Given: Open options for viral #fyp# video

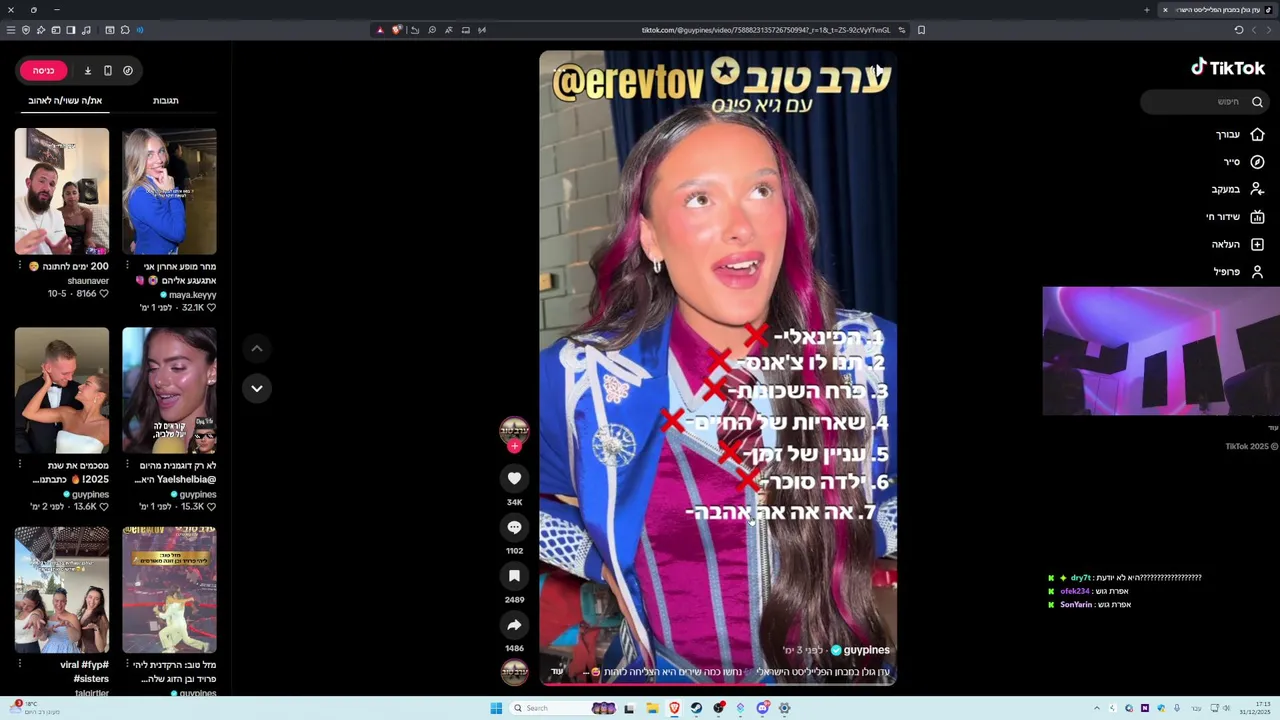Looking at the screenshot, I should point(19,664).
